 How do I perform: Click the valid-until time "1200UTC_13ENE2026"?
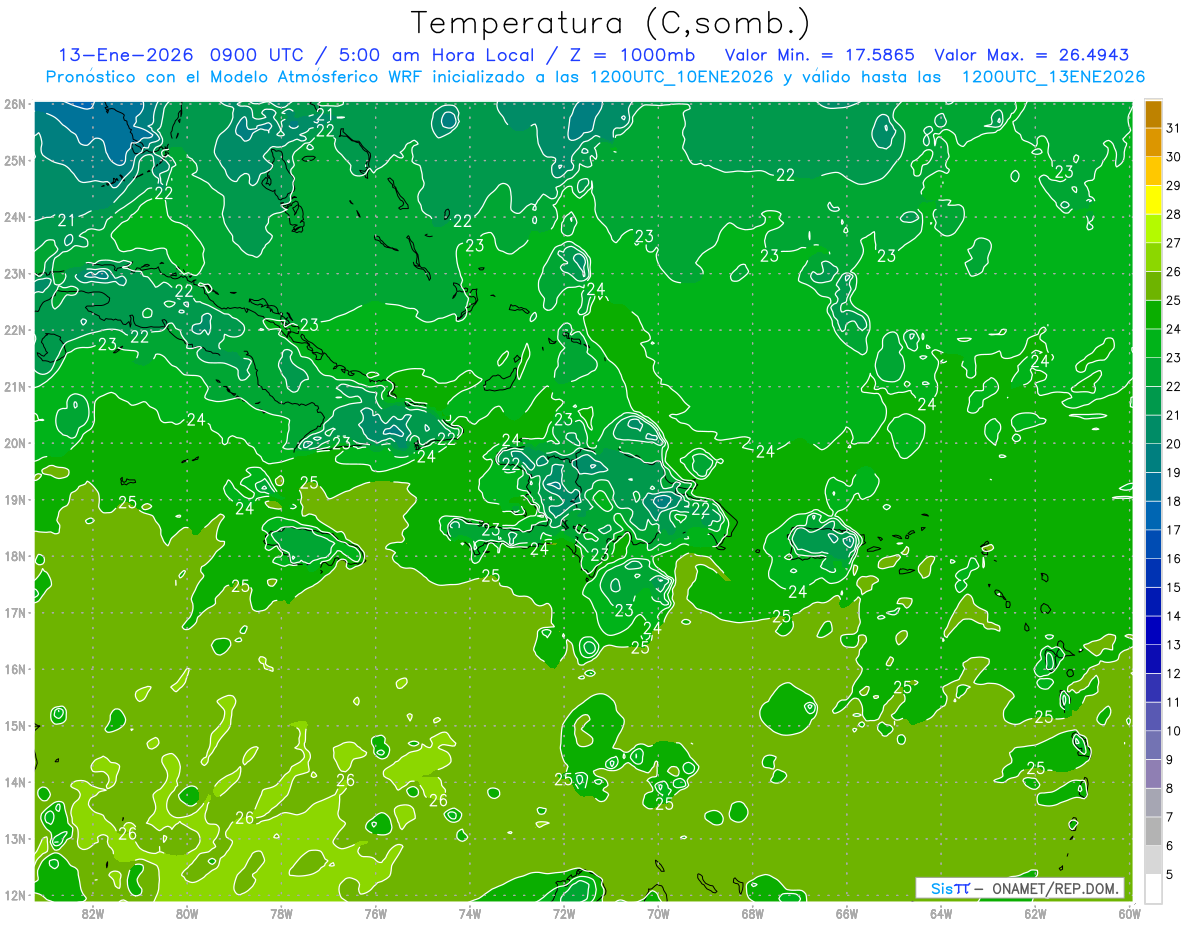tap(1052, 77)
